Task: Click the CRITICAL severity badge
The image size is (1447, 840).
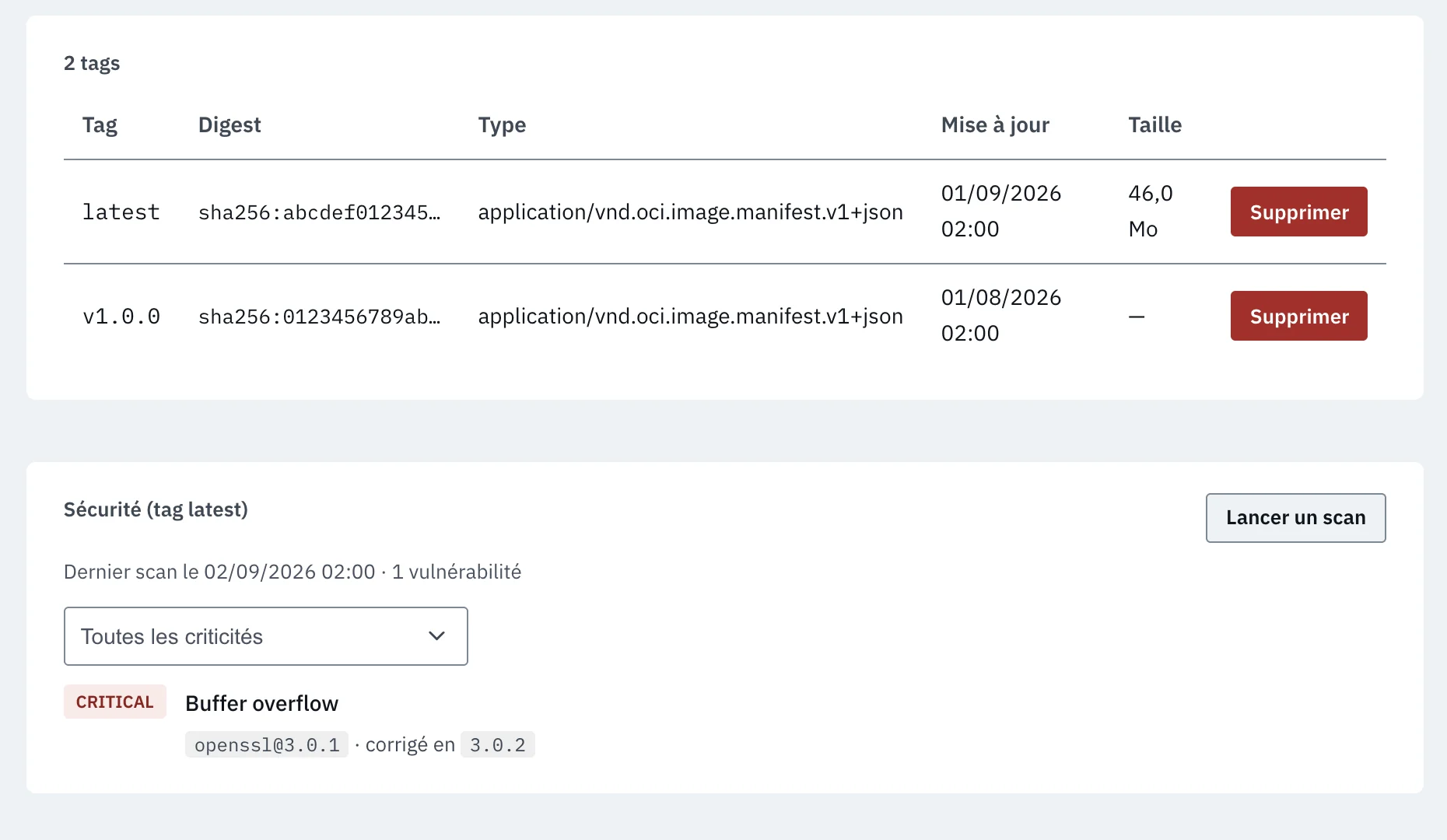Action: click(115, 702)
